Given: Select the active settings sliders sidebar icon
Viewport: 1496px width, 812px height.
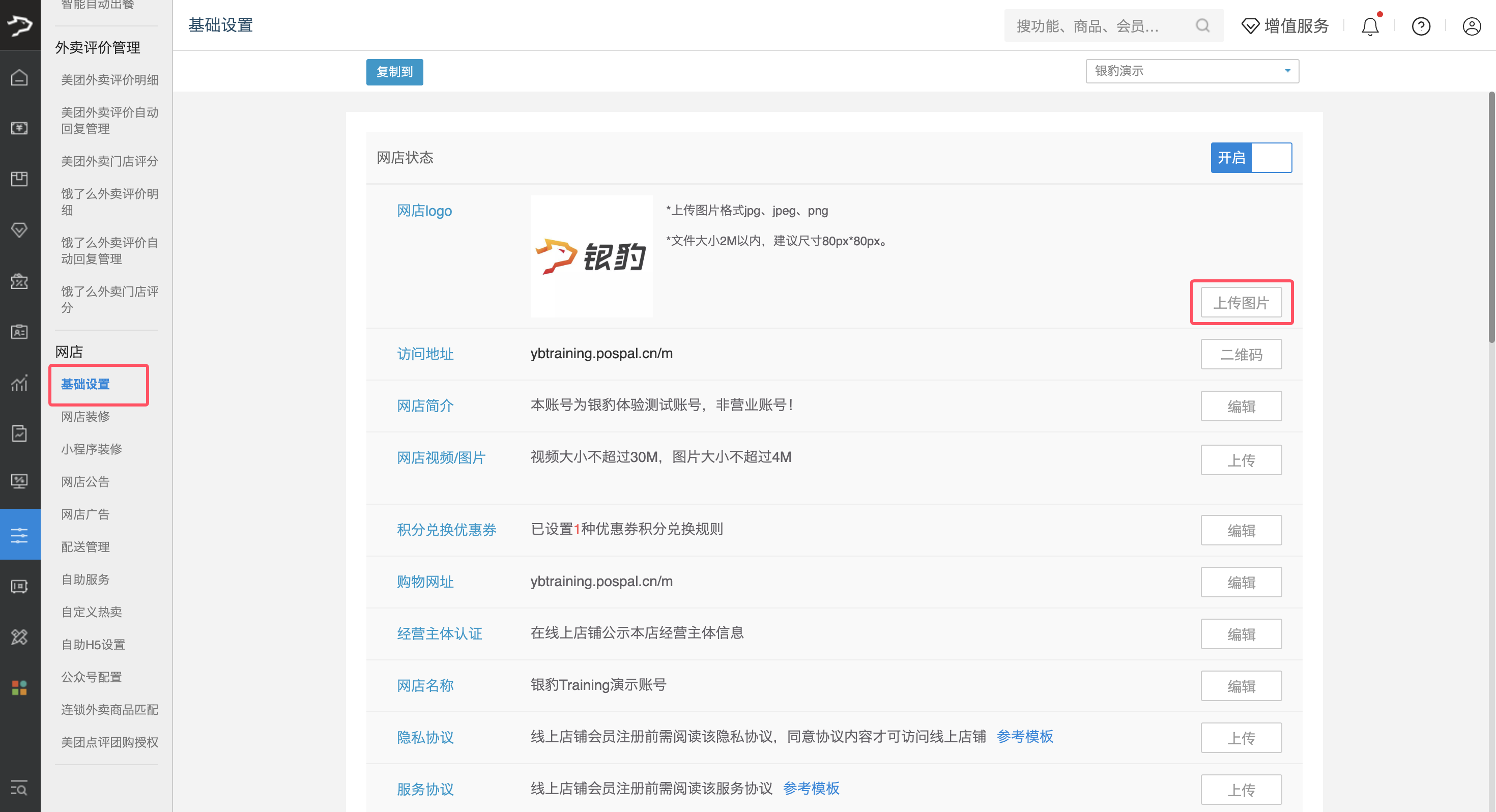Looking at the screenshot, I should pos(20,534).
